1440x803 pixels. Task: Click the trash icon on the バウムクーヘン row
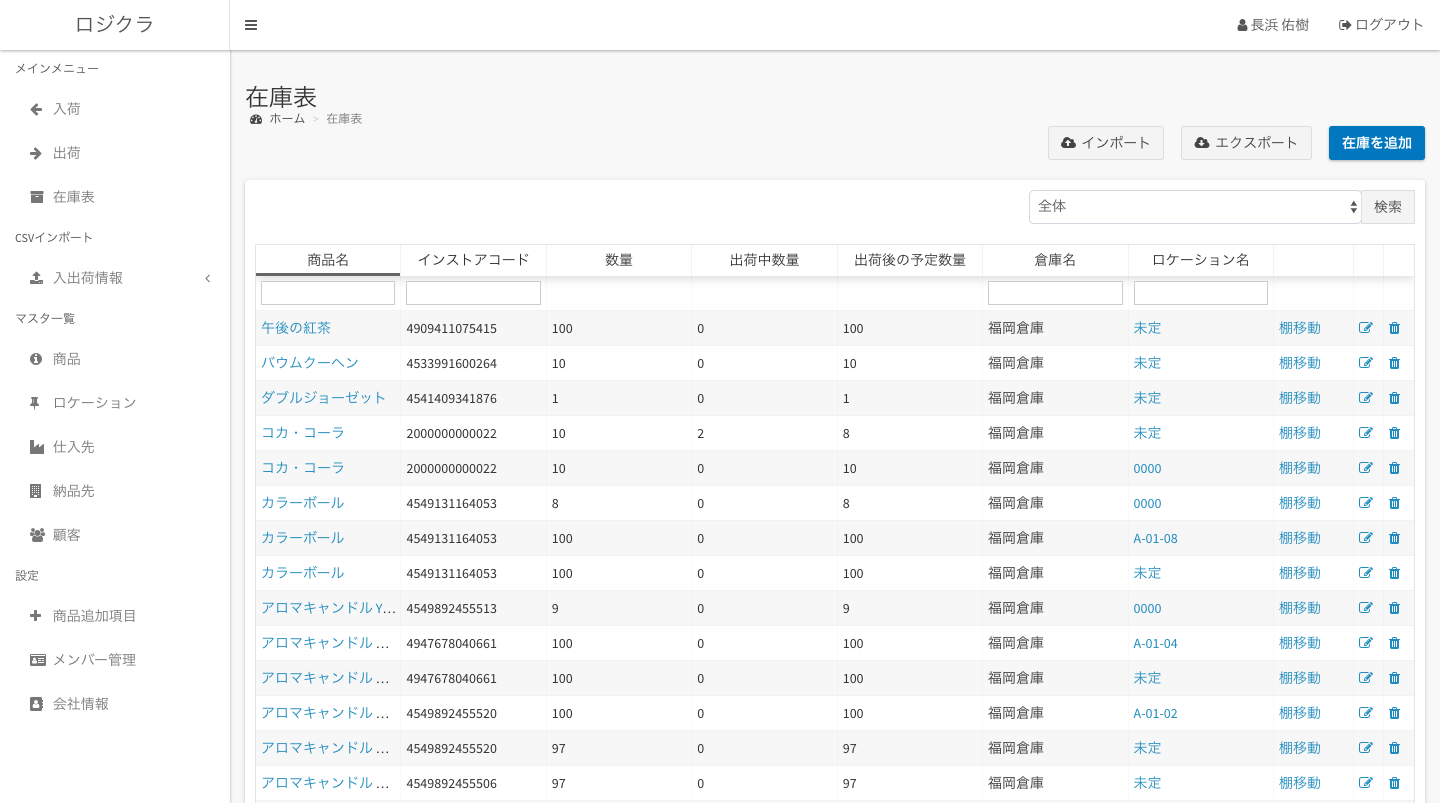click(1394, 363)
